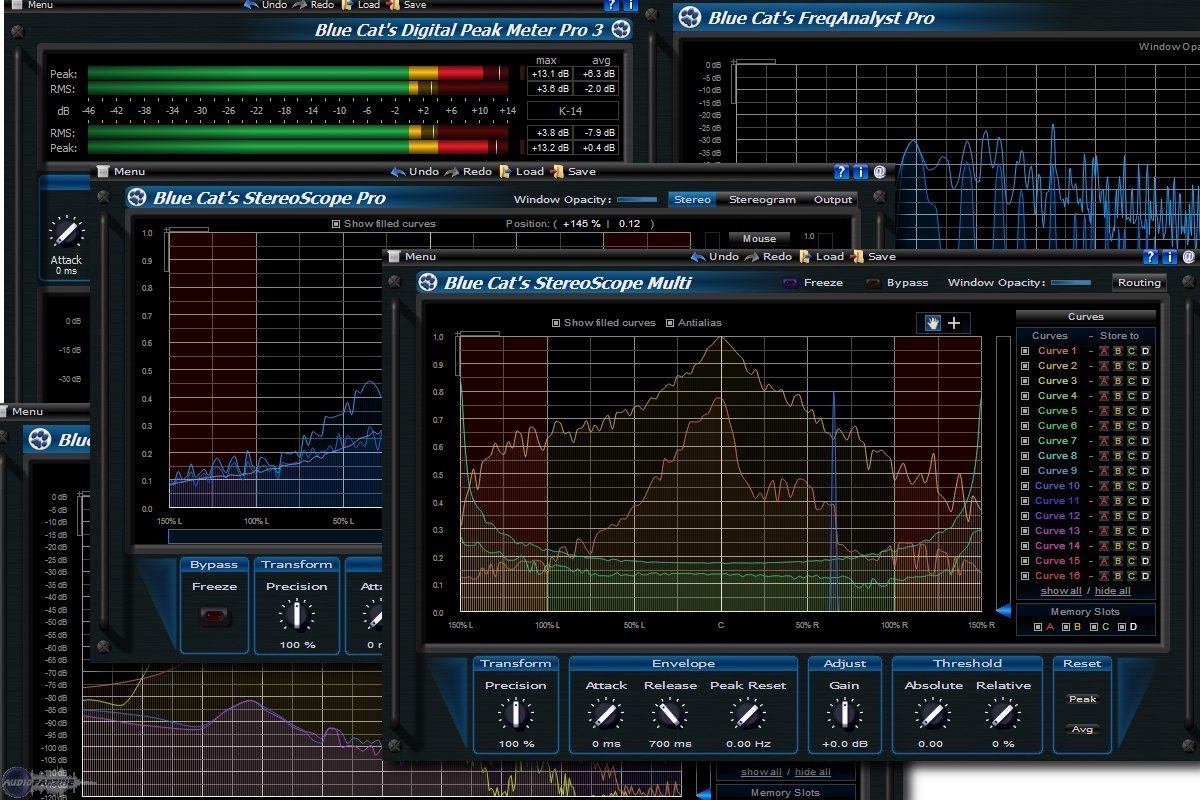This screenshot has width=1200, height=800.
Task: Click the @ contact icon in StereoScope Multi
Action: pos(1188,257)
